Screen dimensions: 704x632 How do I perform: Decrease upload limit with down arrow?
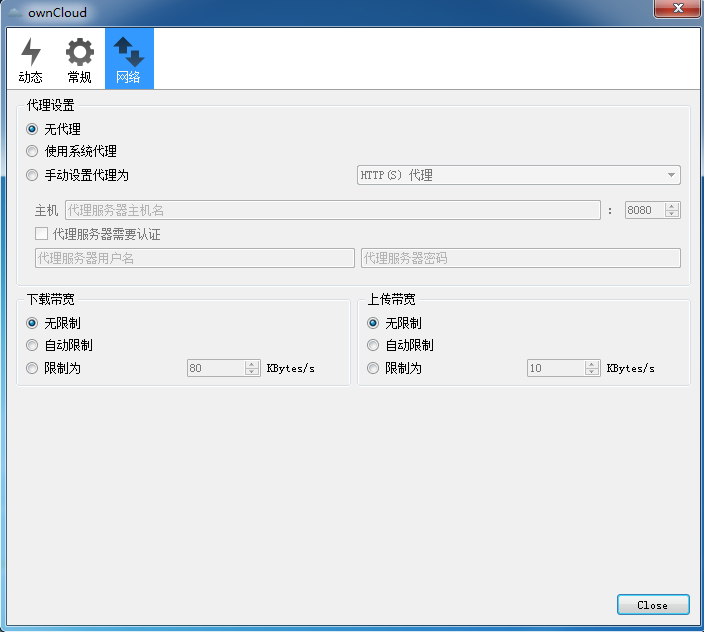tap(592, 372)
